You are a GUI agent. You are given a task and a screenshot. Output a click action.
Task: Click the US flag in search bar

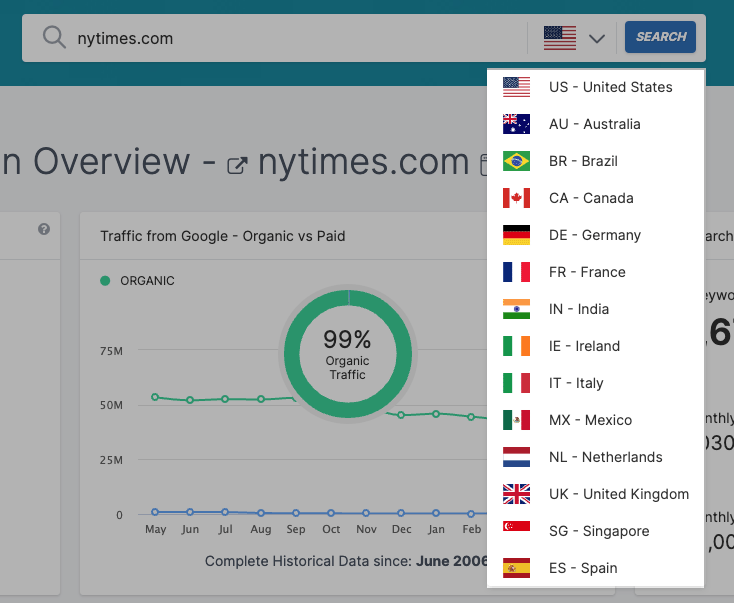[560, 38]
